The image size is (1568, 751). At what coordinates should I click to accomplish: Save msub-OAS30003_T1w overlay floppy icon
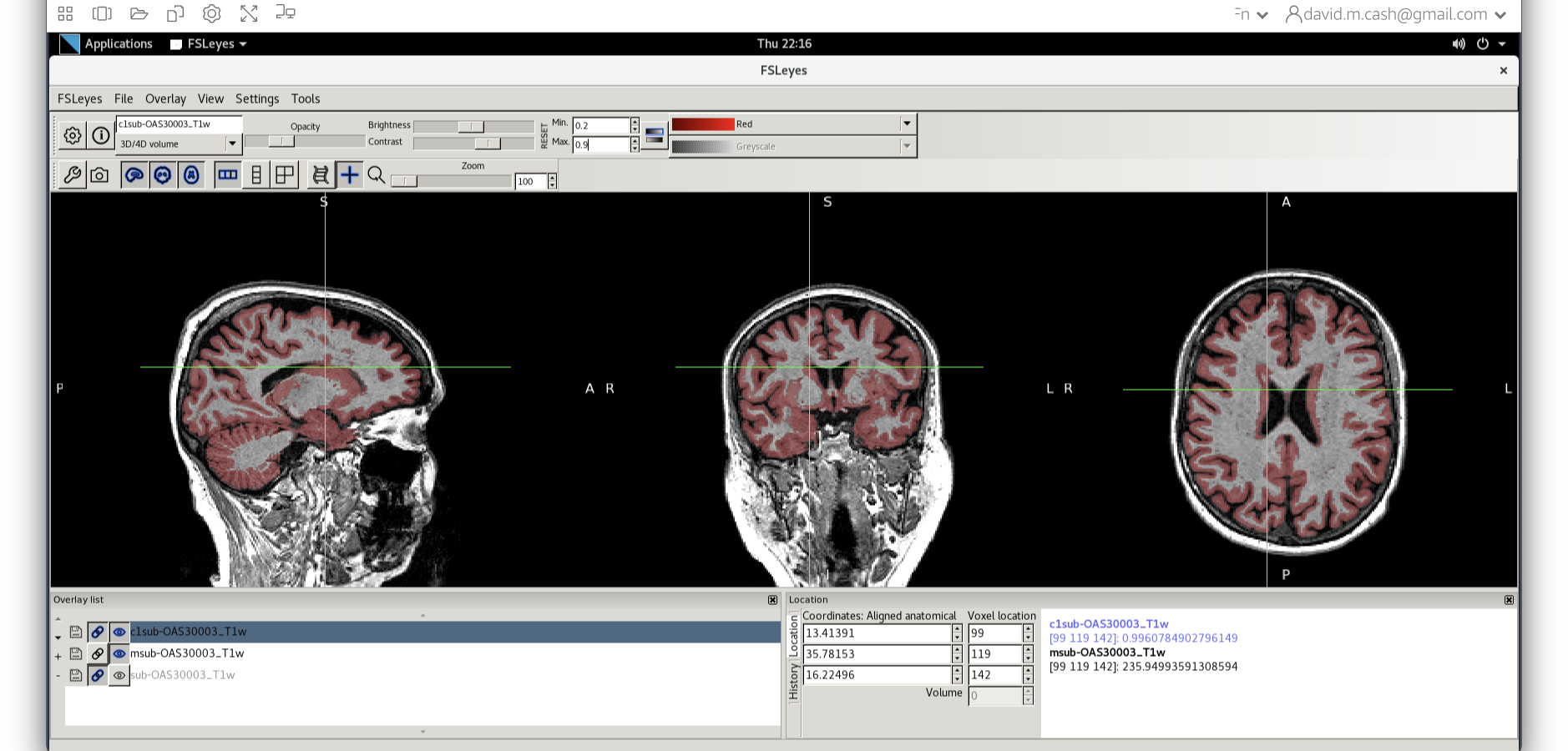point(76,653)
